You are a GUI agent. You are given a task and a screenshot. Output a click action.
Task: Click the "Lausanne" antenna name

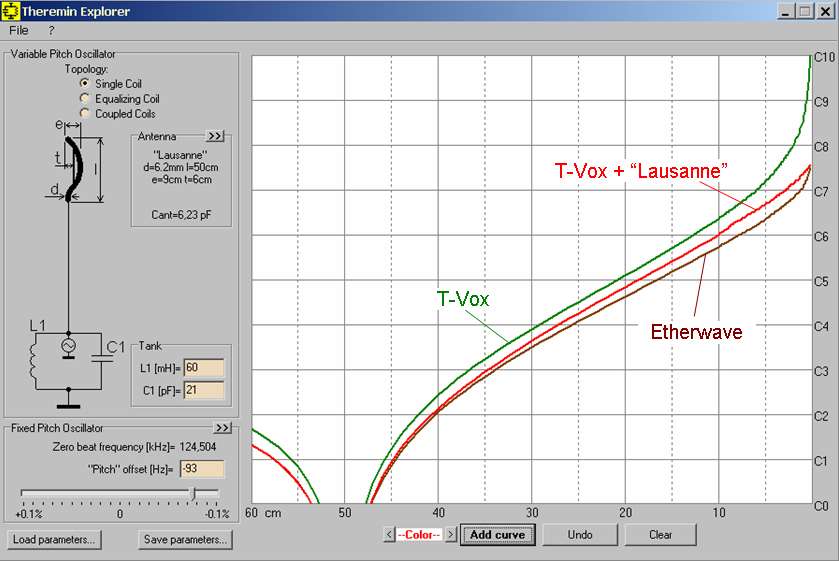(x=181, y=155)
